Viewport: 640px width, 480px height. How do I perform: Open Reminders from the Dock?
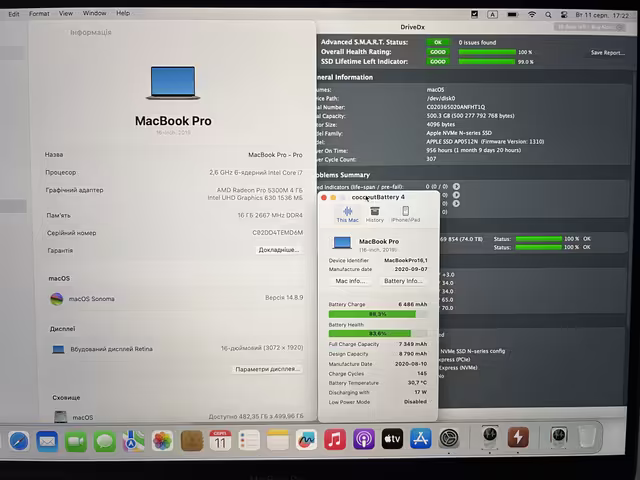[x=249, y=441]
